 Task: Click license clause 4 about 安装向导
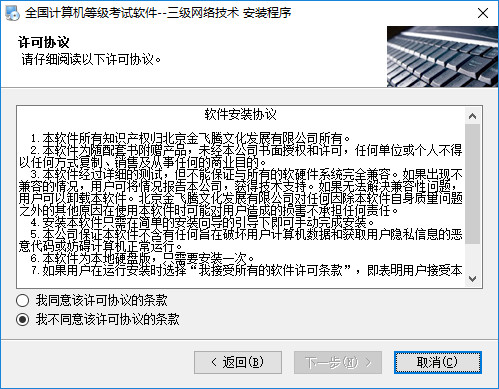[x=202, y=222]
